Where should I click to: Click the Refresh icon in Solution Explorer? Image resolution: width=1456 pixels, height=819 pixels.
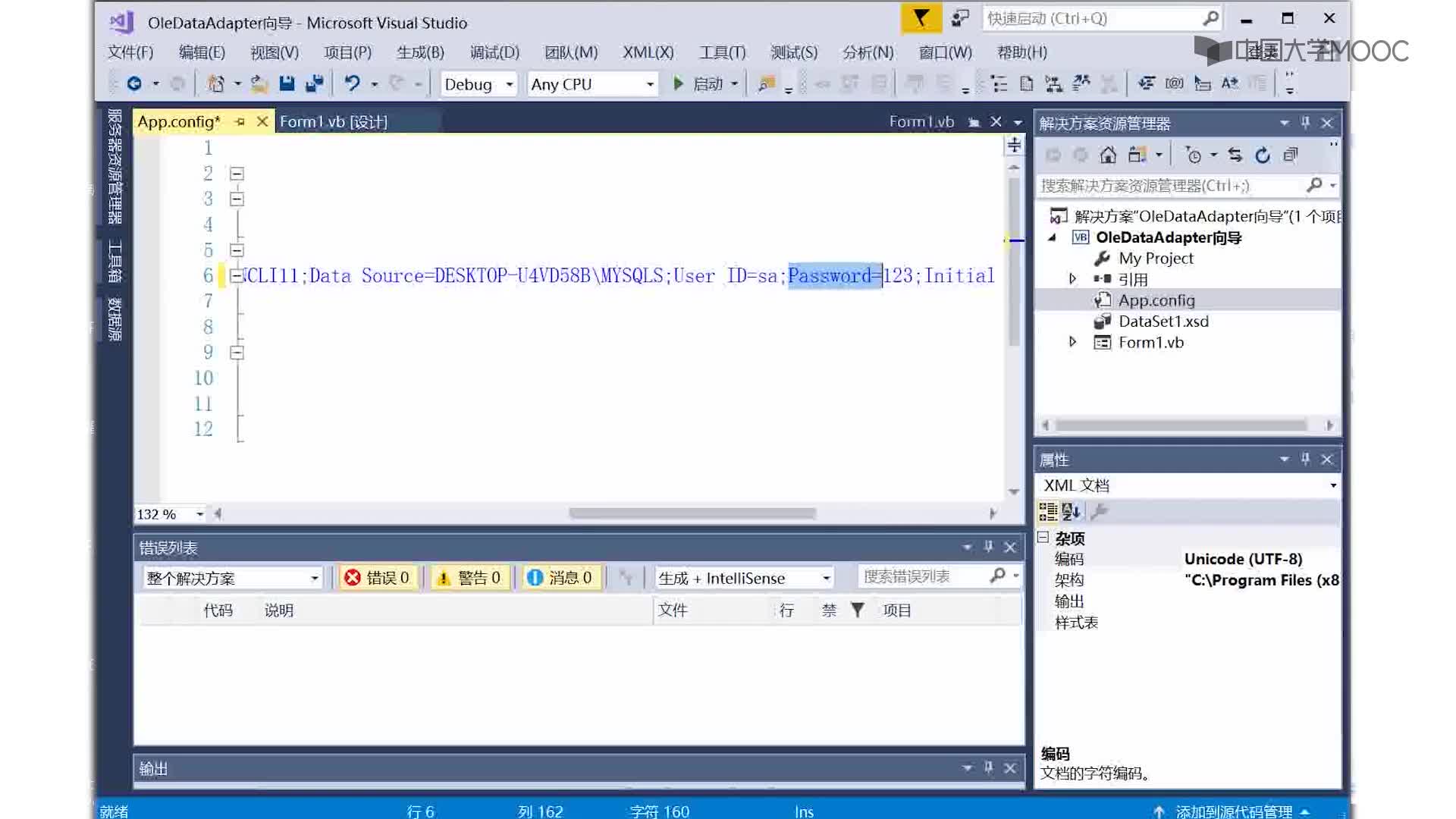coord(1263,155)
